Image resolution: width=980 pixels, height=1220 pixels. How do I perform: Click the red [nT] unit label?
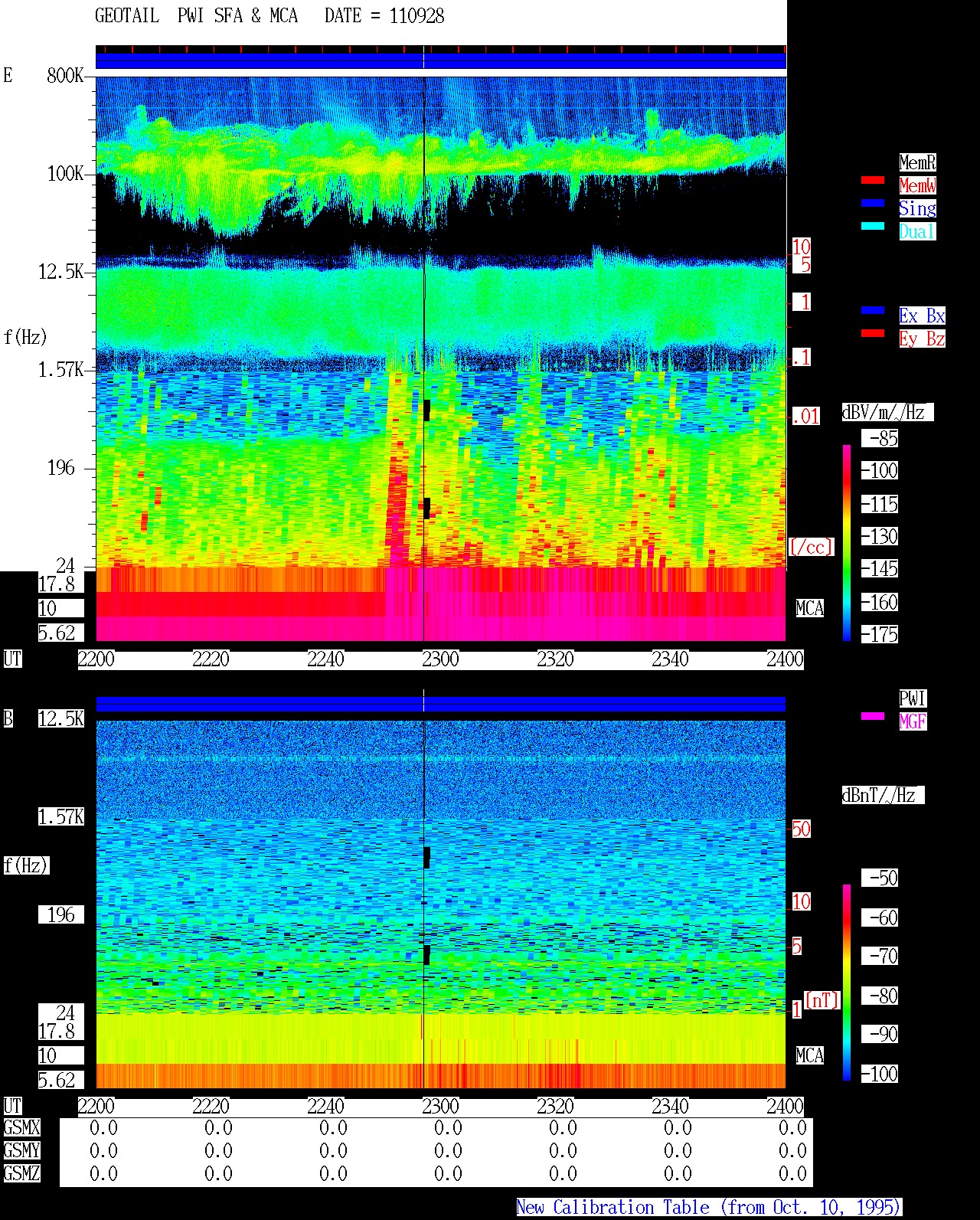(x=822, y=1000)
